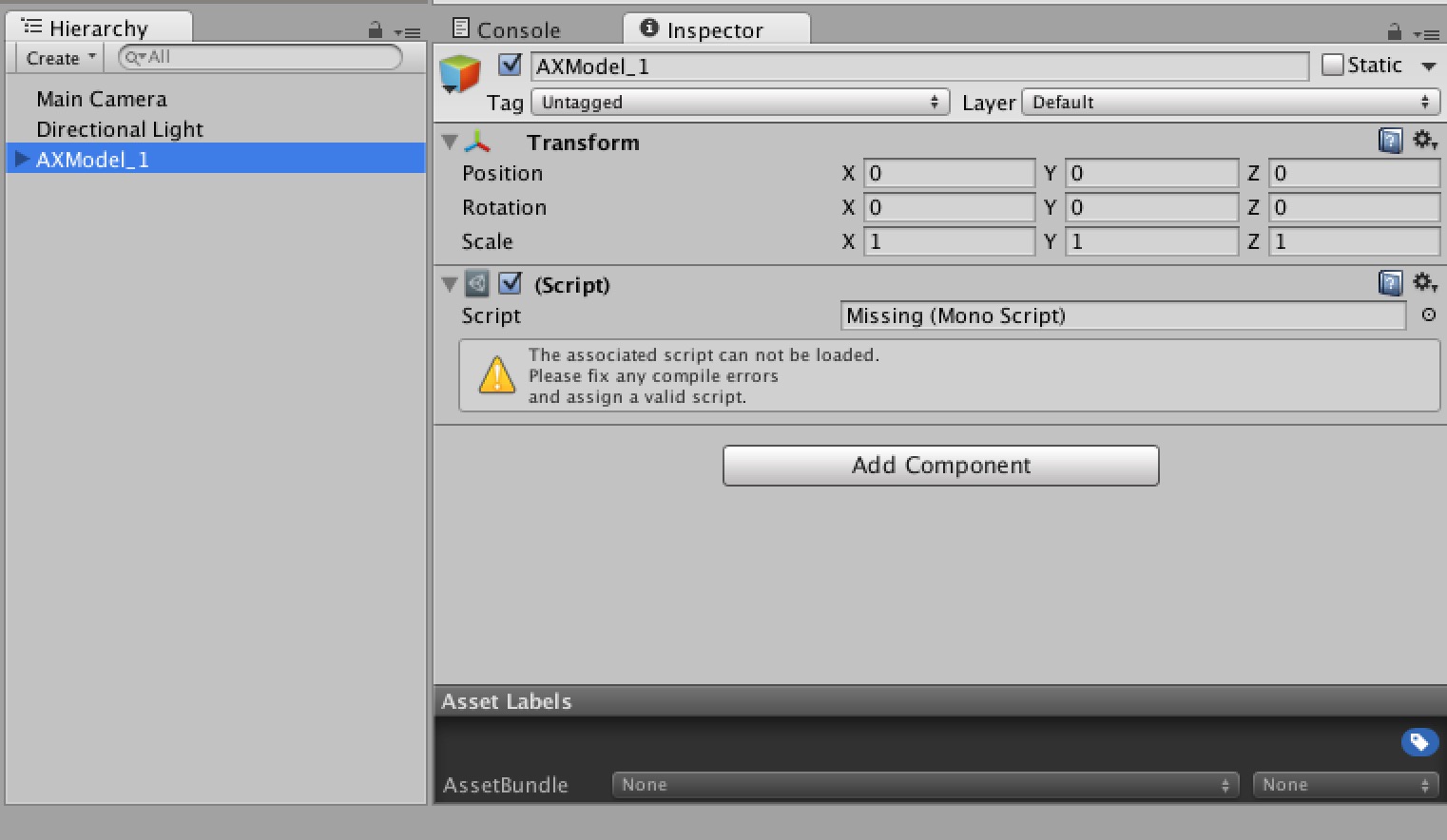Click the Asset Labels tag icon
Image resolution: width=1447 pixels, height=840 pixels.
tap(1419, 742)
